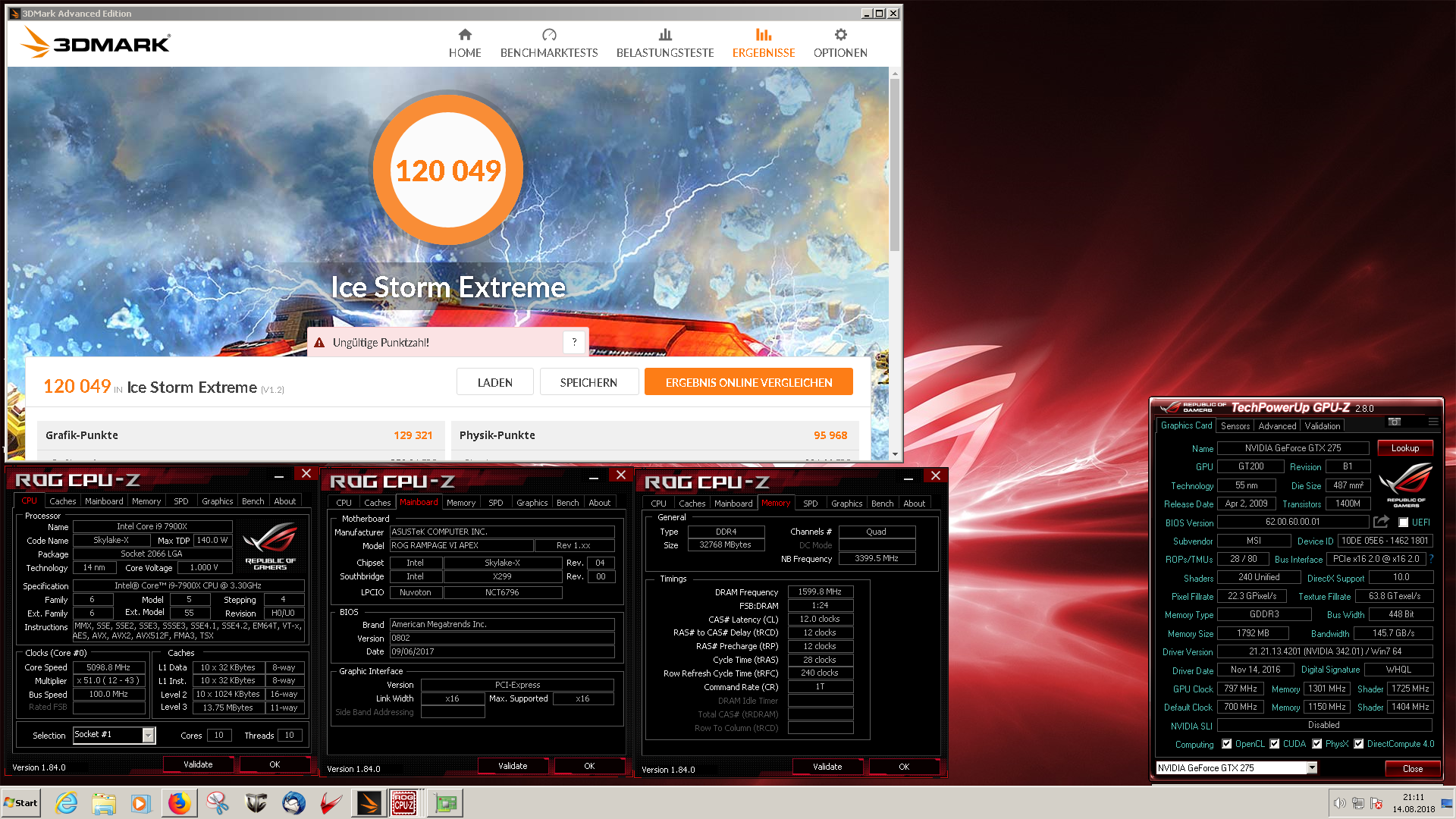Click Lookup button in GPU-Z
Viewport: 1456px width, 819px height.
point(1404,448)
